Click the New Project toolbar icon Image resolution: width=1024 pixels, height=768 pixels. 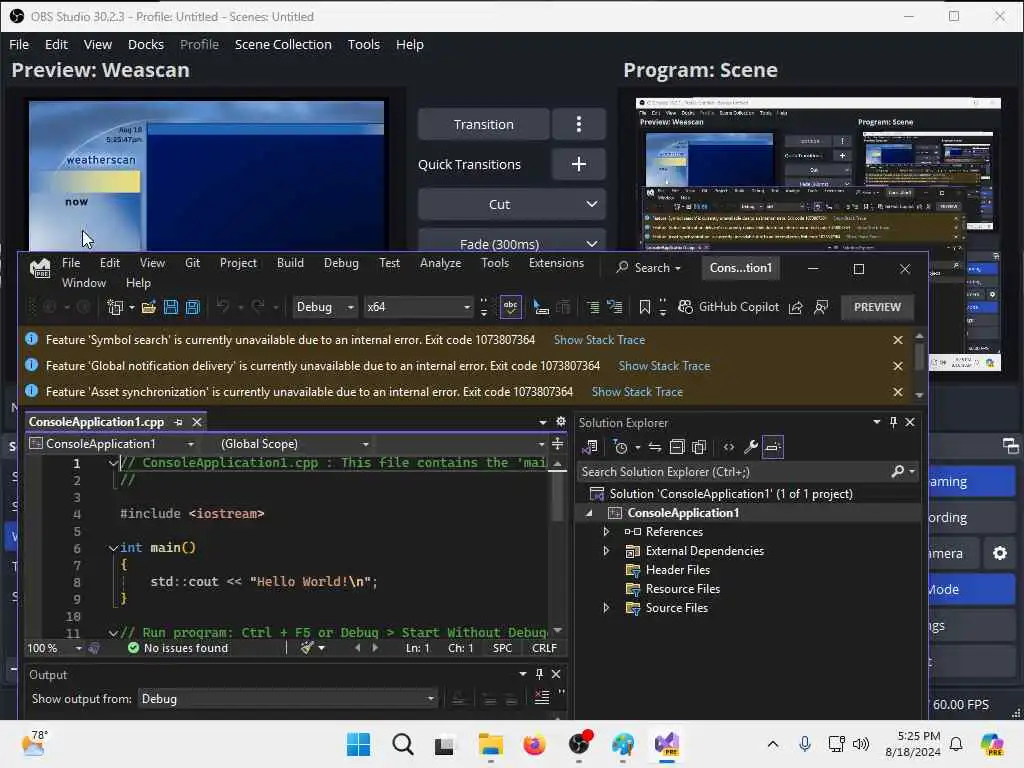pyautogui.click(x=115, y=307)
